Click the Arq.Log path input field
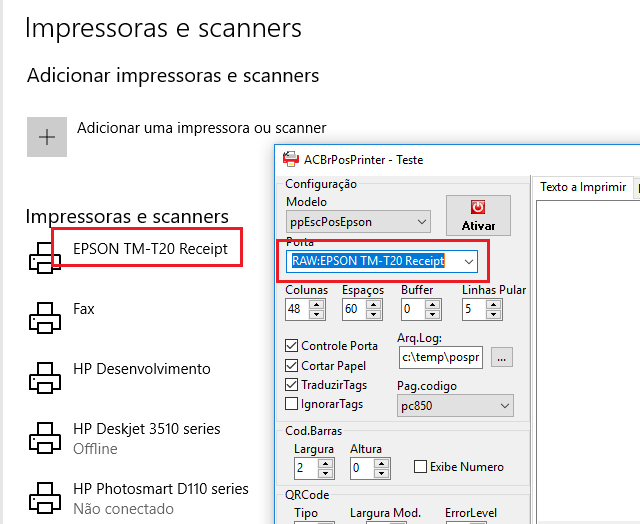Image resolution: width=640 pixels, height=524 pixels. point(441,357)
